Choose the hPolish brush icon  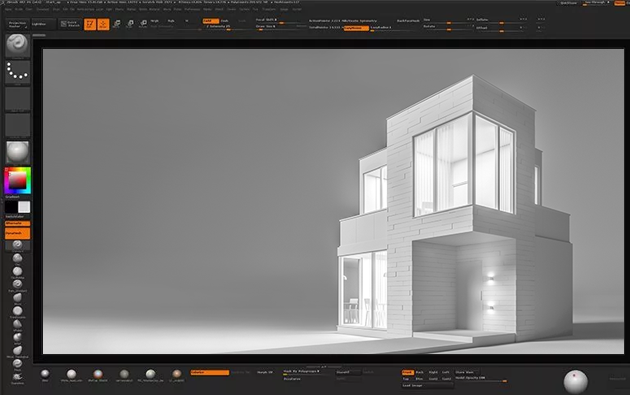click(17, 324)
